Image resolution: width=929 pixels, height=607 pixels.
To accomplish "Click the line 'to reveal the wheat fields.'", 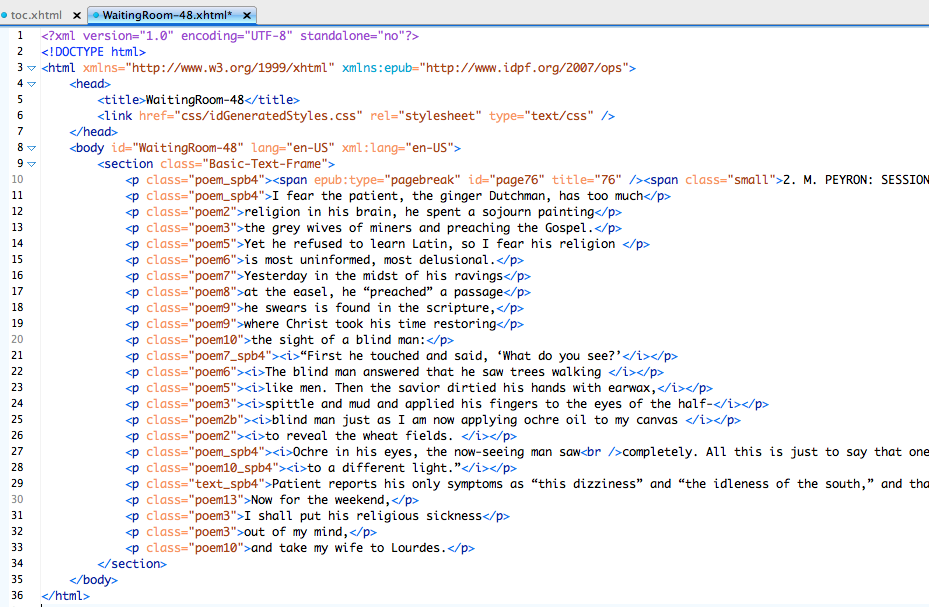I will coord(321,436).
